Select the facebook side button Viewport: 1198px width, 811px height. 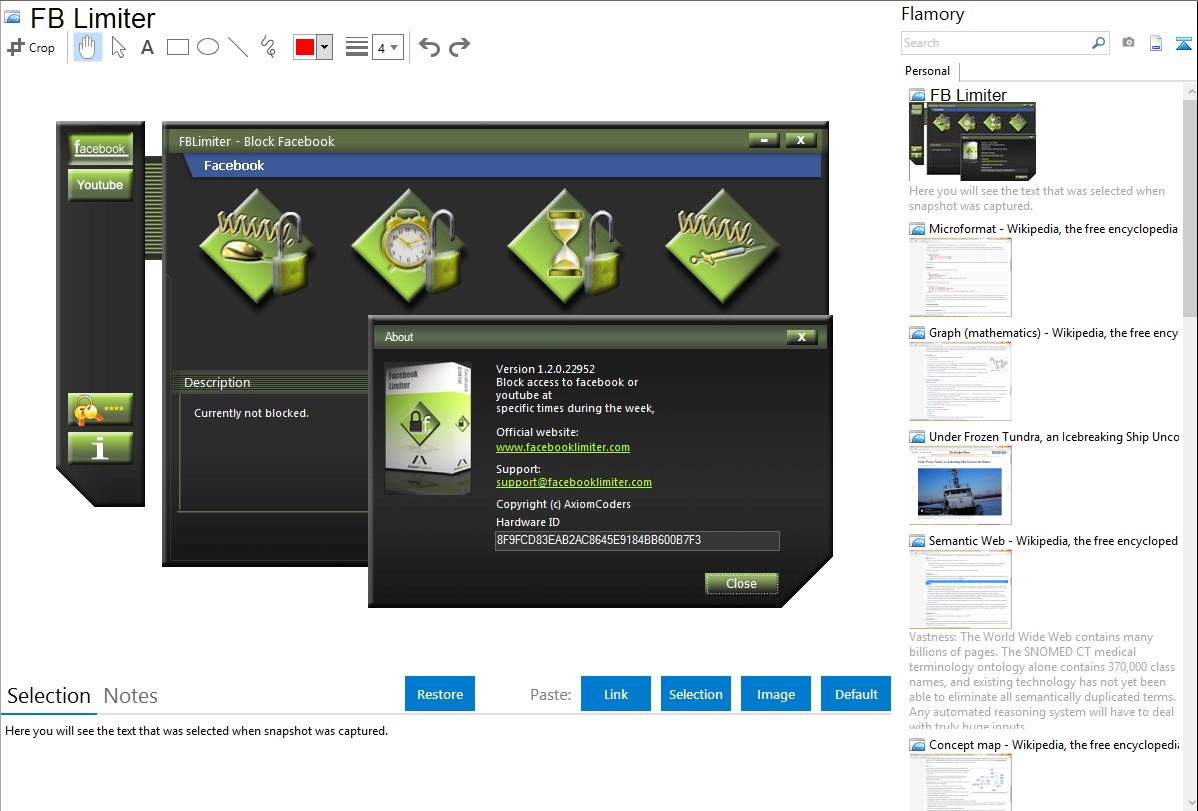tap(100, 148)
